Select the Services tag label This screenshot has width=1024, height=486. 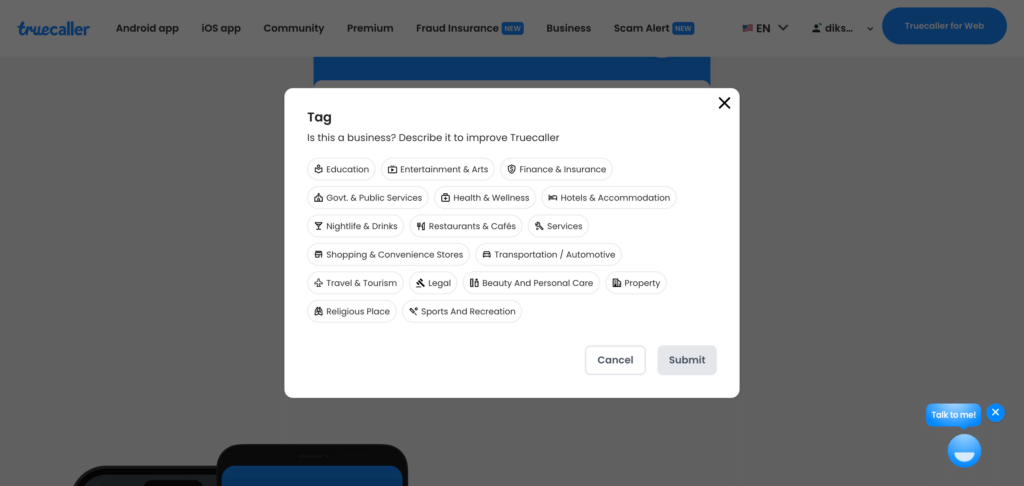565,226
